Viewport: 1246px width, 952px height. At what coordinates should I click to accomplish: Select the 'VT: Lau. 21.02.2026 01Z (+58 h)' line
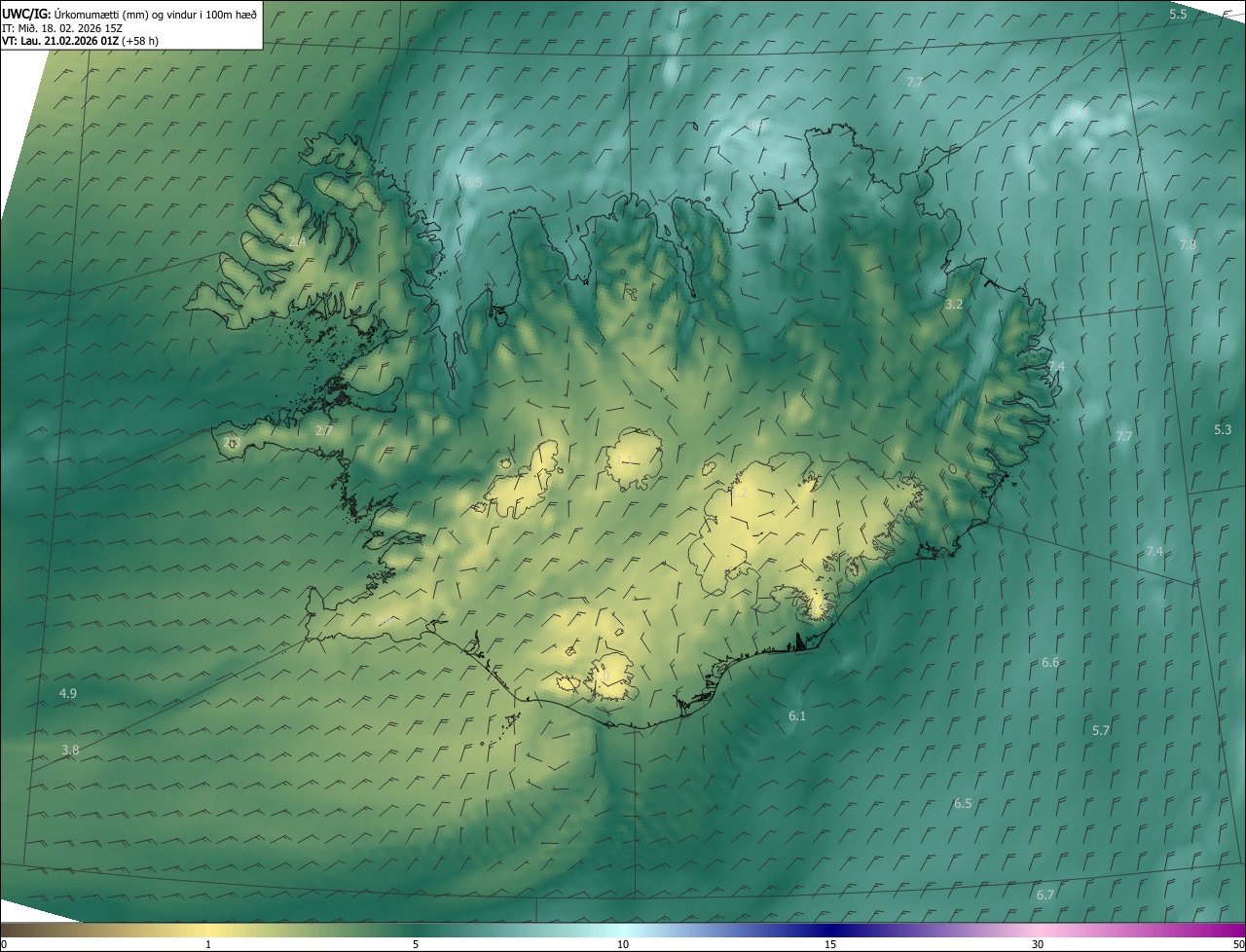[x=80, y=41]
